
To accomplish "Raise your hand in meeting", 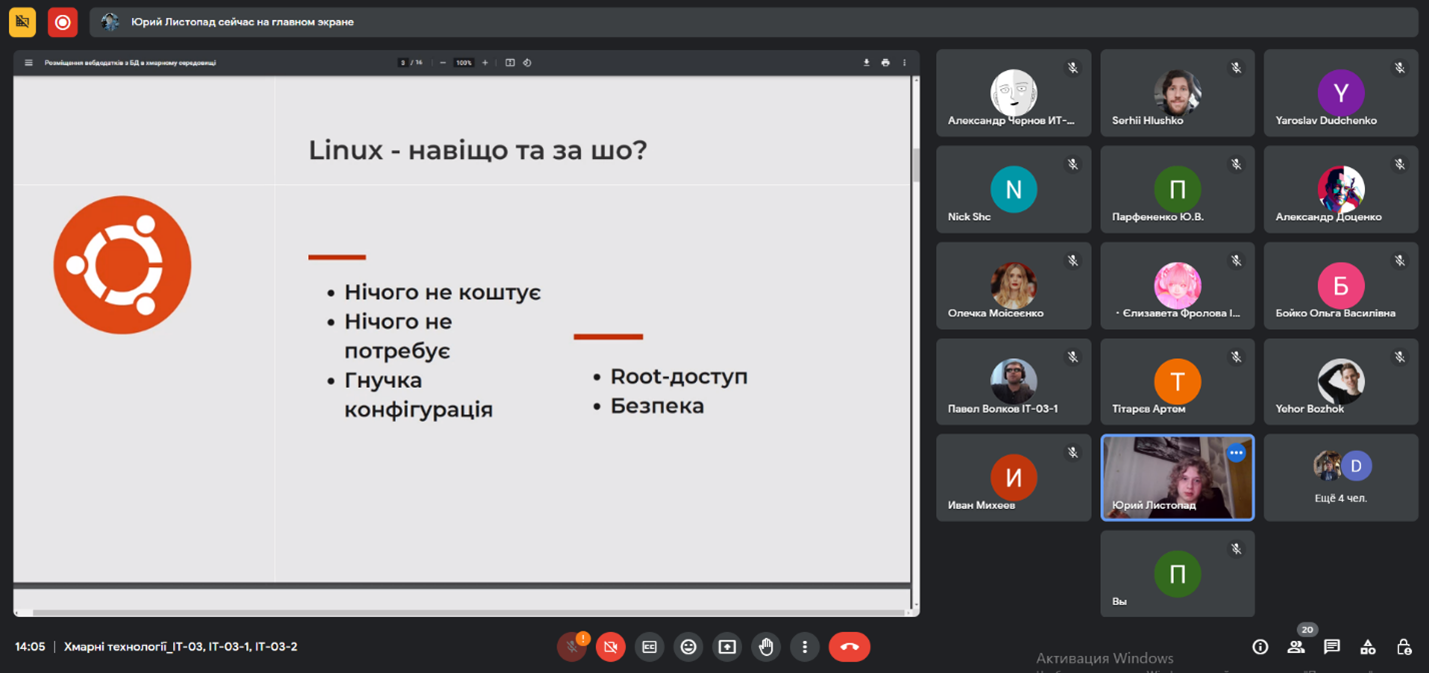I will (766, 647).
